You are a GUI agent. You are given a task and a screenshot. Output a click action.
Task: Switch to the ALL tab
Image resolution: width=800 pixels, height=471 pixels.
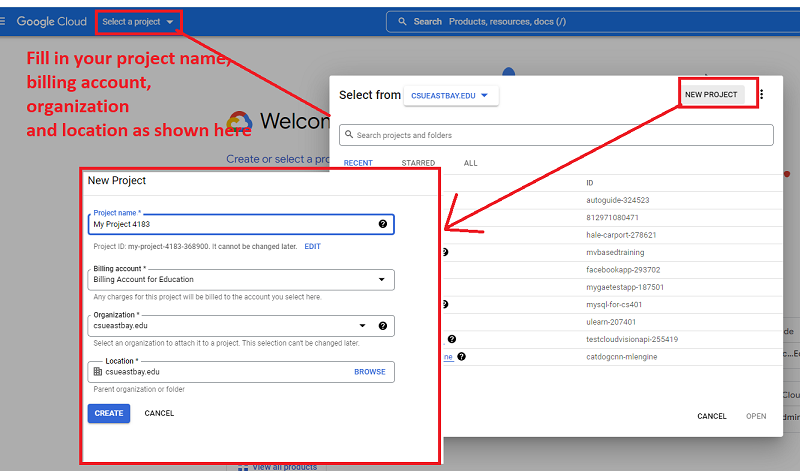[x=470, y=163]
